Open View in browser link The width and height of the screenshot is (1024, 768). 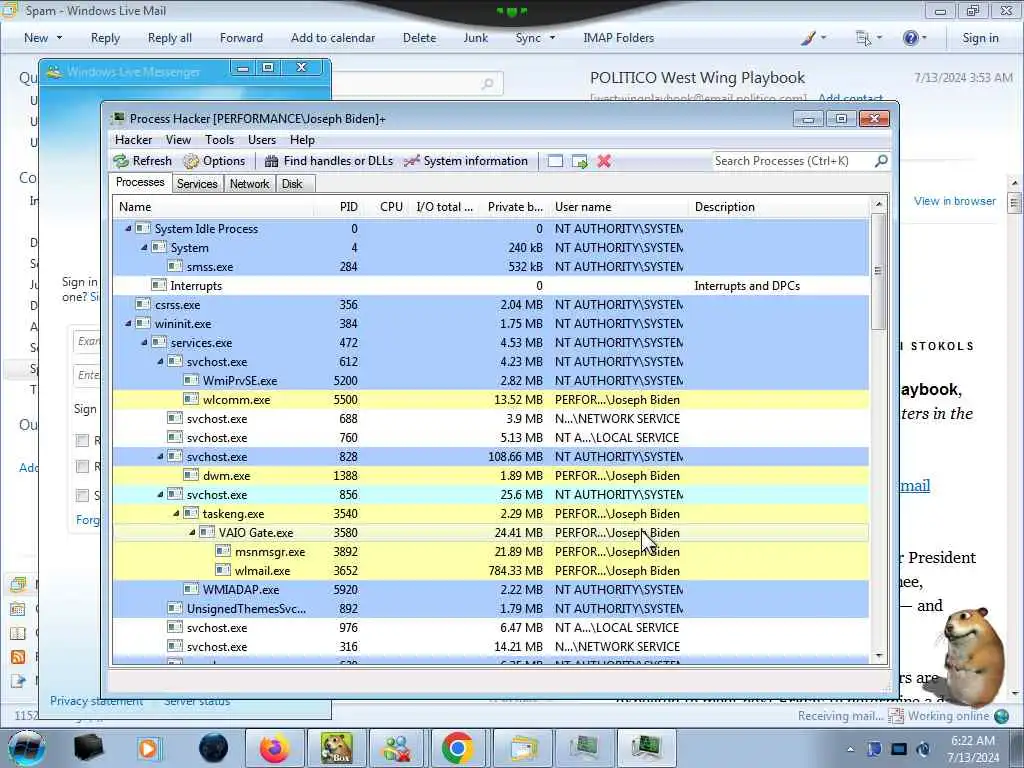pos(955,201)
